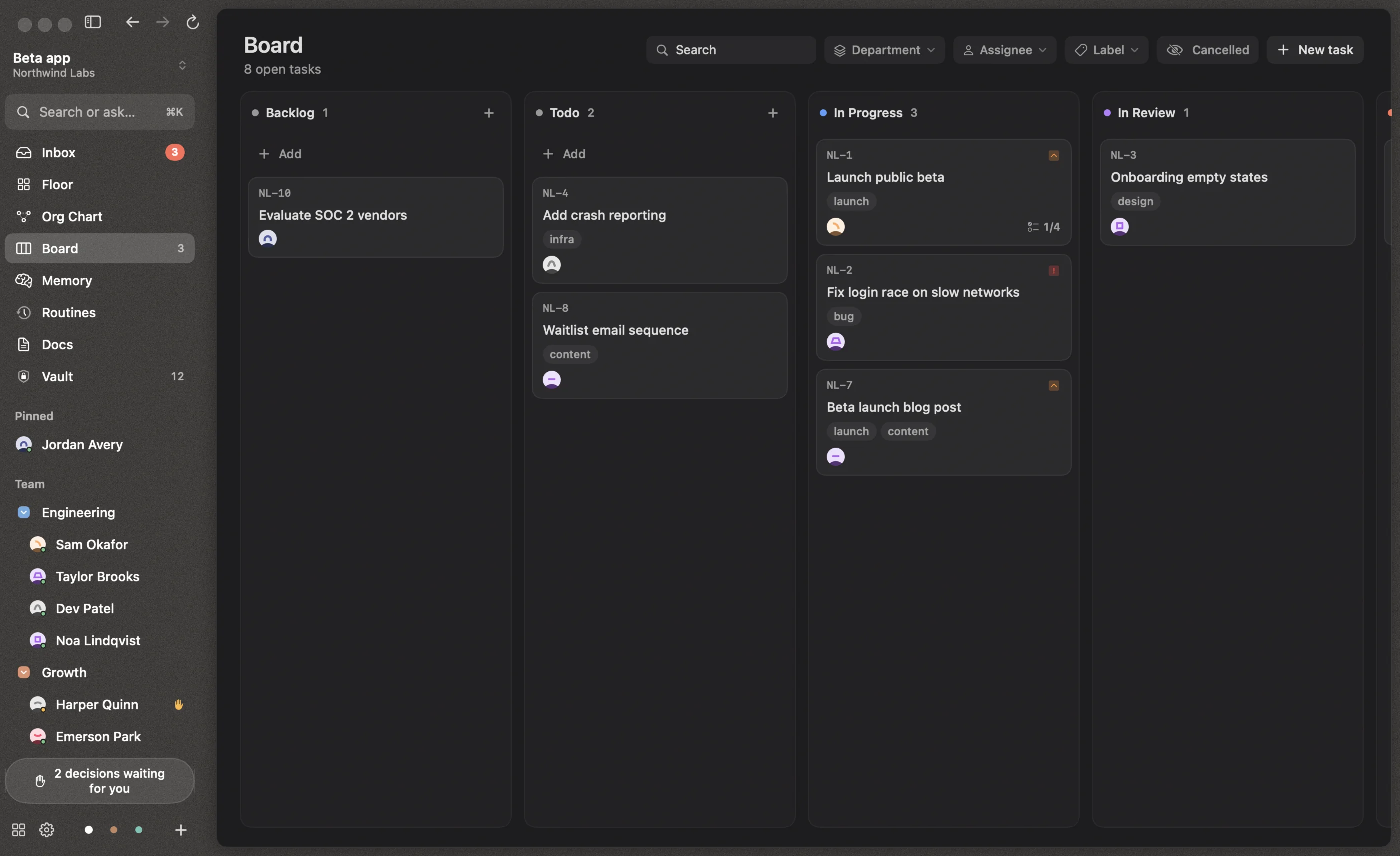Open Docs in the sidebar

point(100,345)
